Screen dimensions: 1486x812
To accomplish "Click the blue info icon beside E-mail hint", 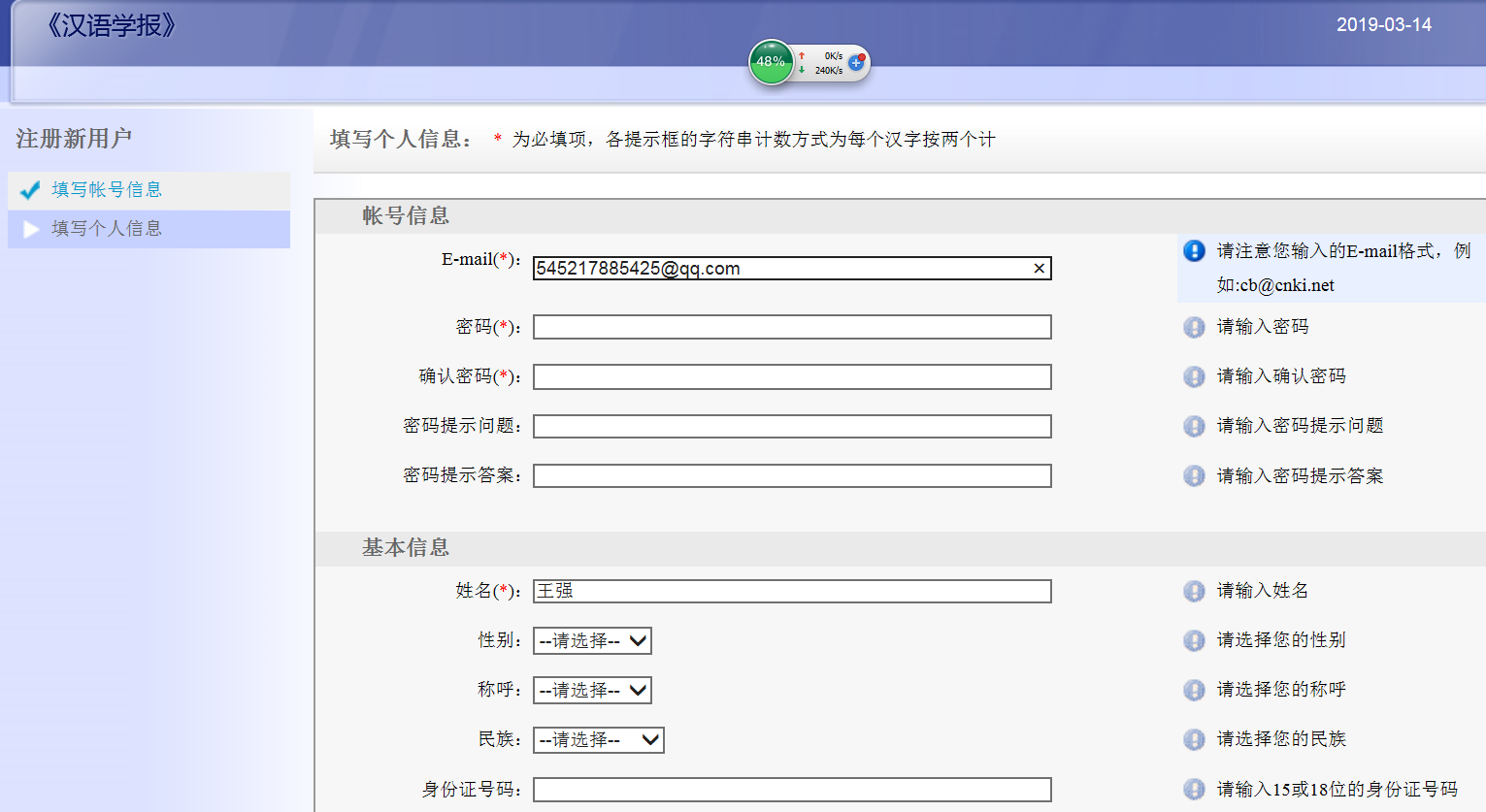I will [x=1194, y=251].
